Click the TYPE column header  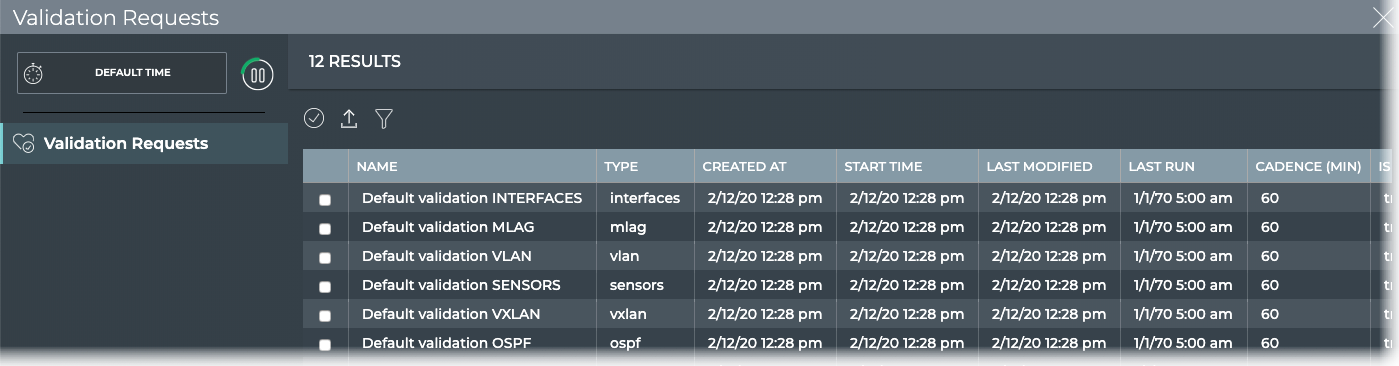[621, 166]
